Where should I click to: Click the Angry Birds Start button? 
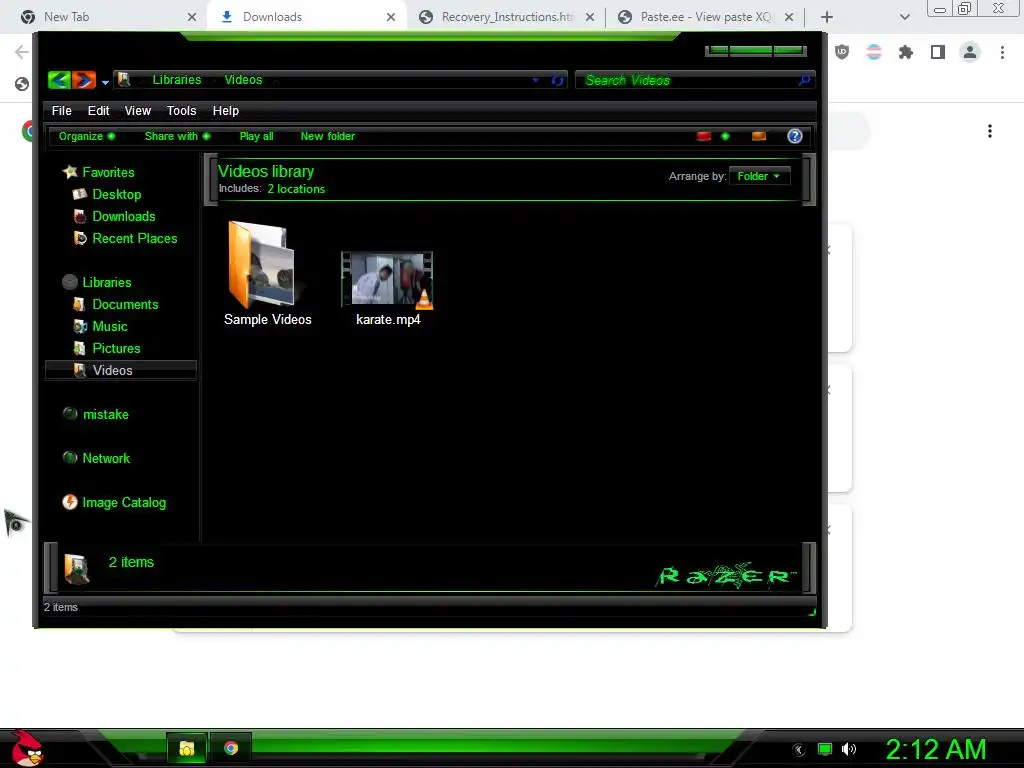pyautogui.click(x=27, y=748)
